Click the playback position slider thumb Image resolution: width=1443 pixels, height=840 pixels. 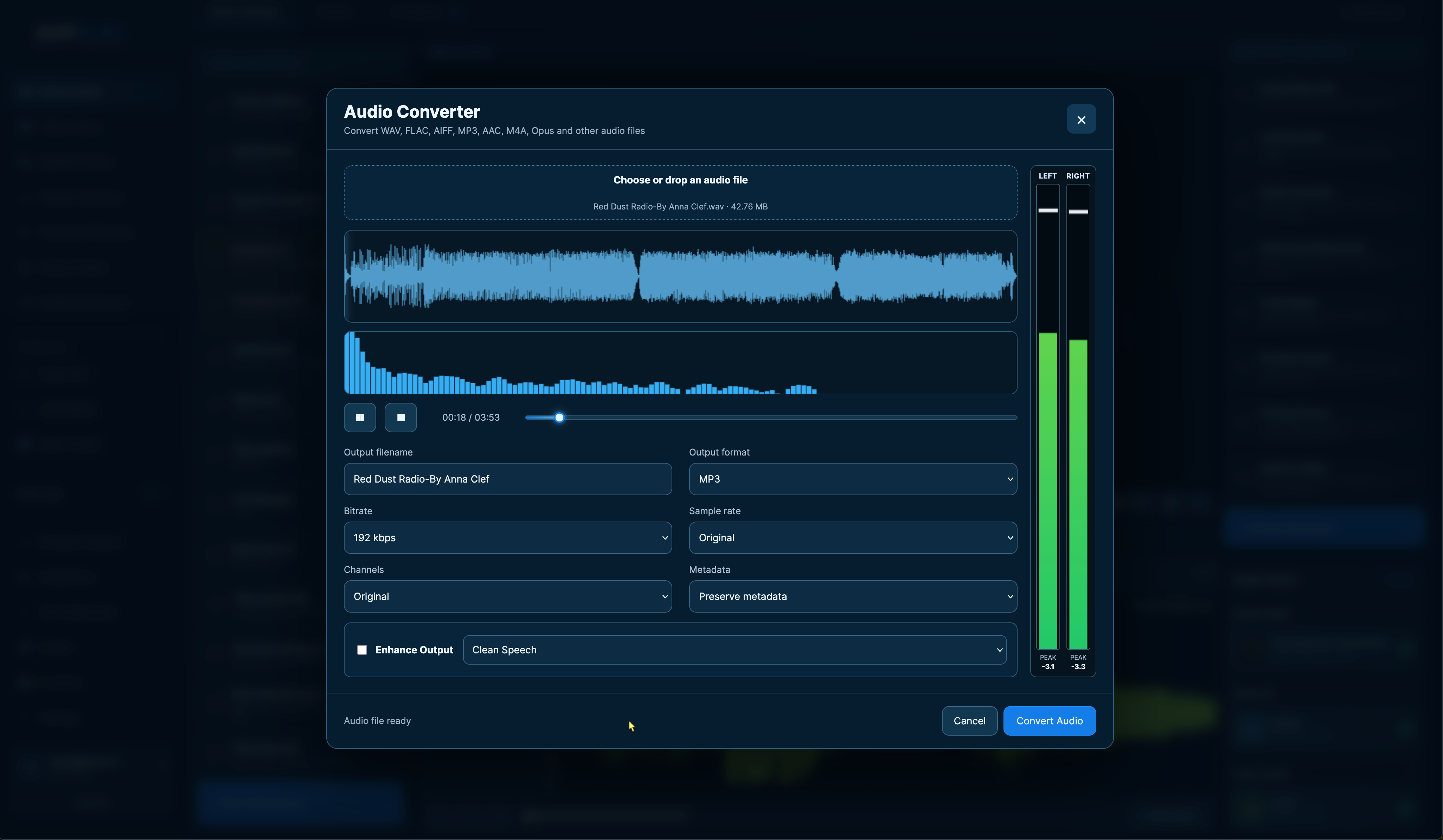point(559,417)
